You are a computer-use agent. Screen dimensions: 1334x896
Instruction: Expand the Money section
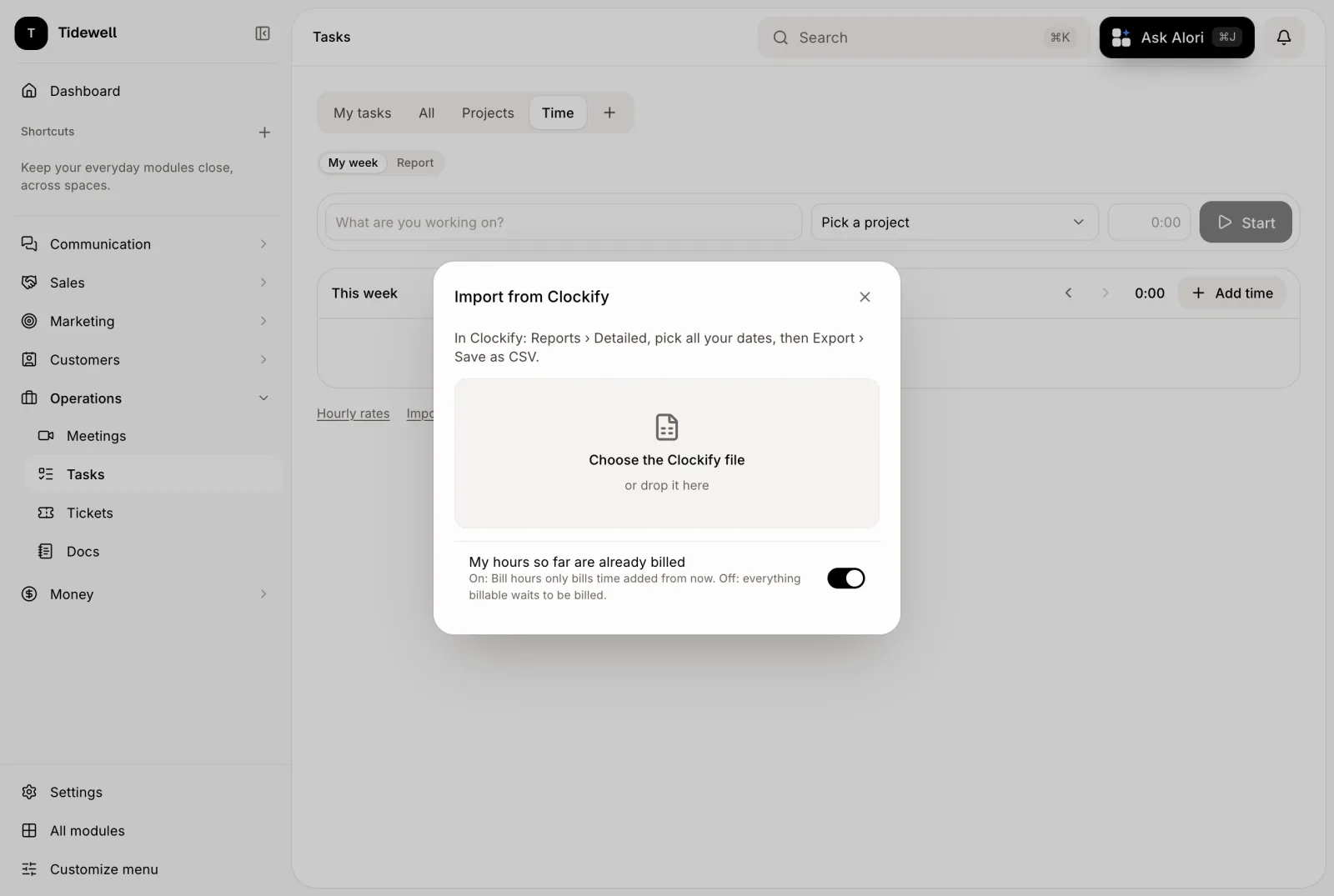click(146, 593)
